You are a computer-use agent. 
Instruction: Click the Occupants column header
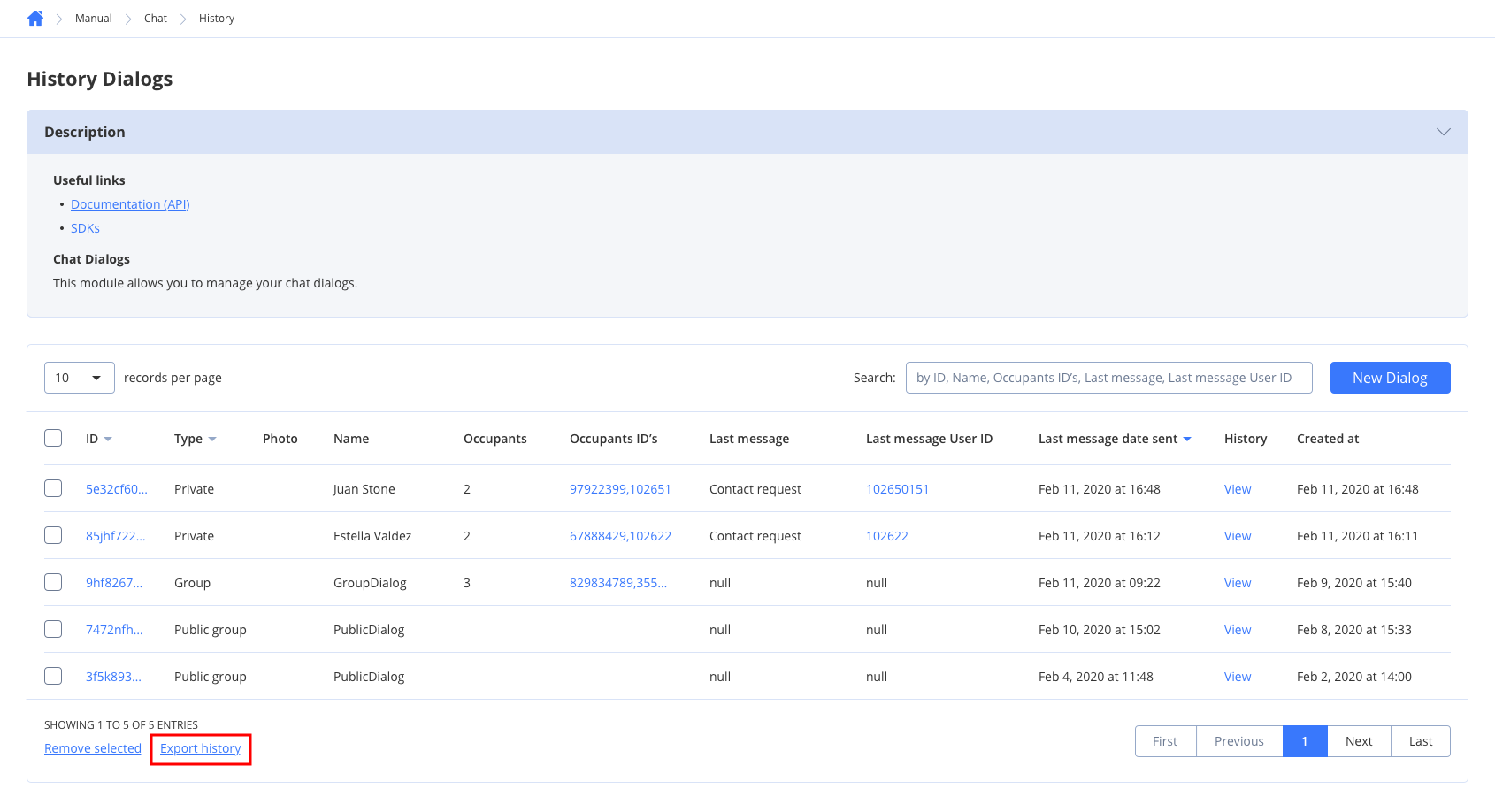point(495,439)
